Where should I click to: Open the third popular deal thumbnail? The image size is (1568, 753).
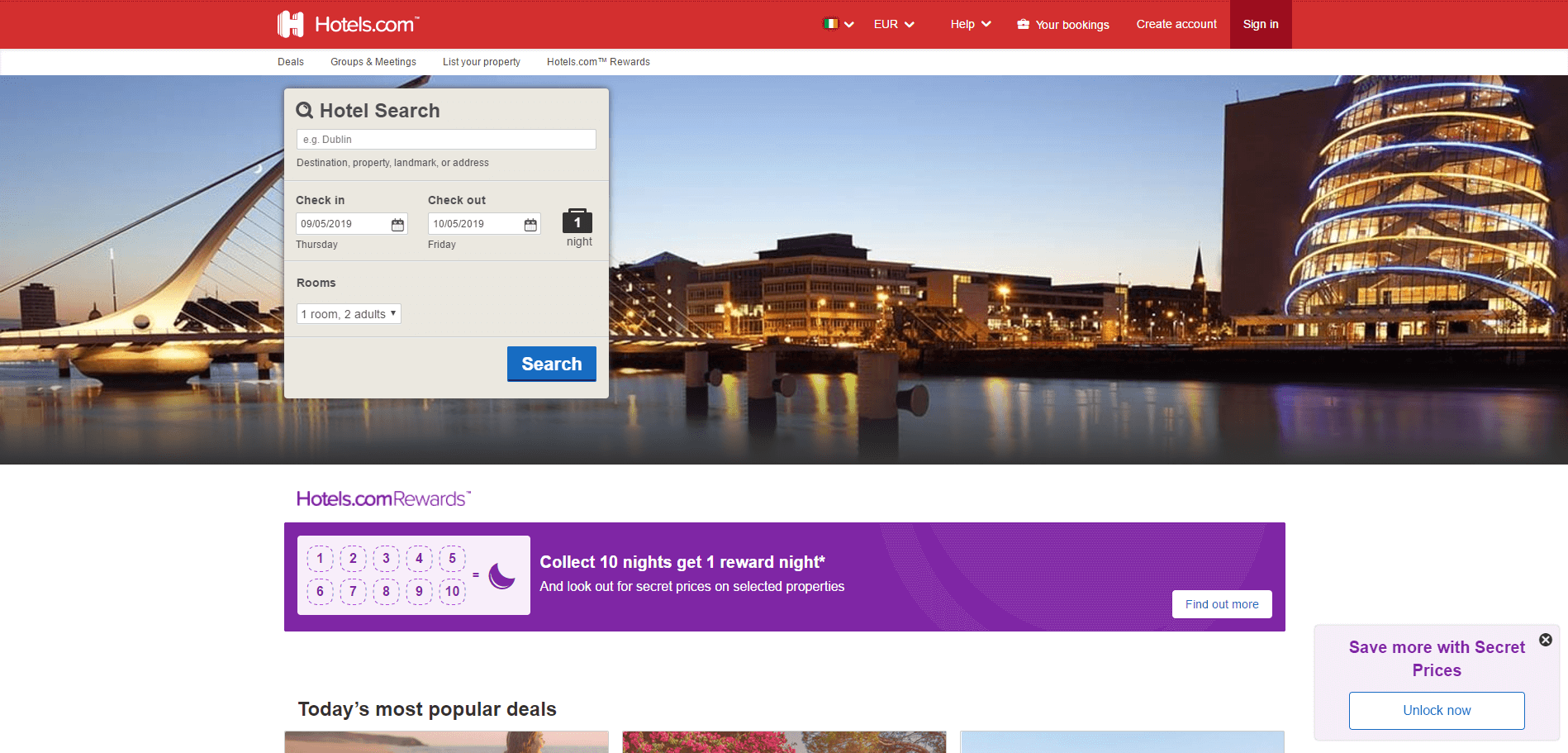tap(1122, 741)
